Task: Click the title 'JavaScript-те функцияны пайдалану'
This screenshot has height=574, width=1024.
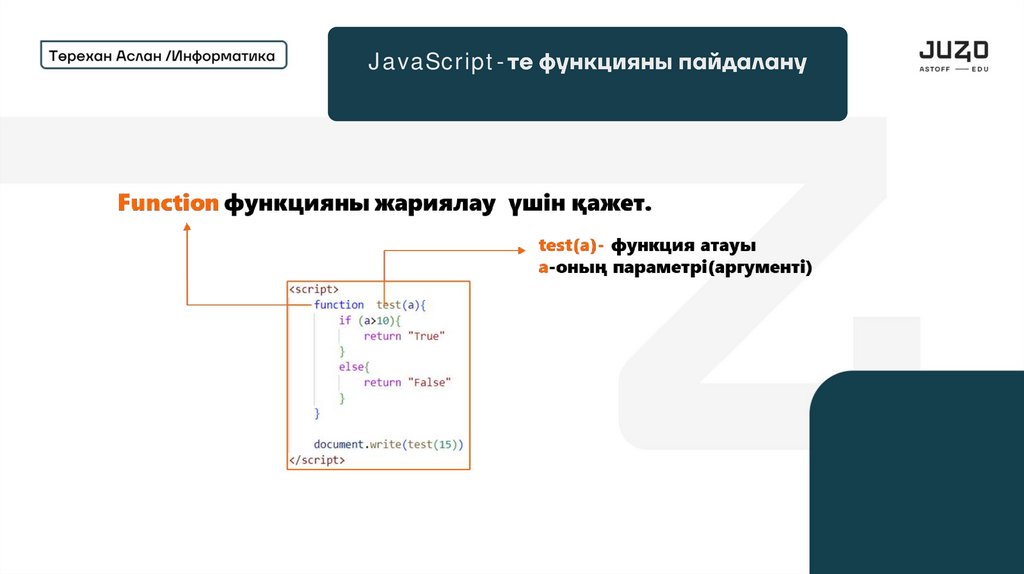Action: [587, 62]
